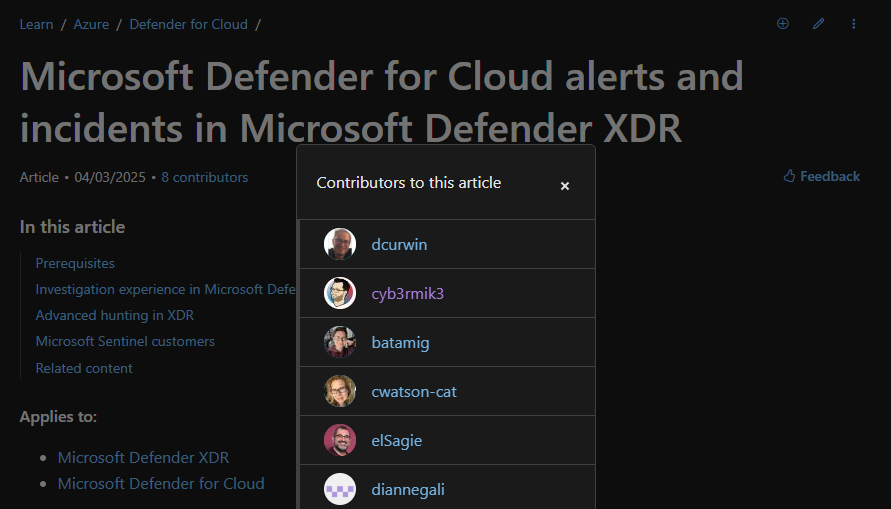The image size is (891, 509).
Task: Open cwatson-cat's contributor profile link
Action: click(414, 391)
